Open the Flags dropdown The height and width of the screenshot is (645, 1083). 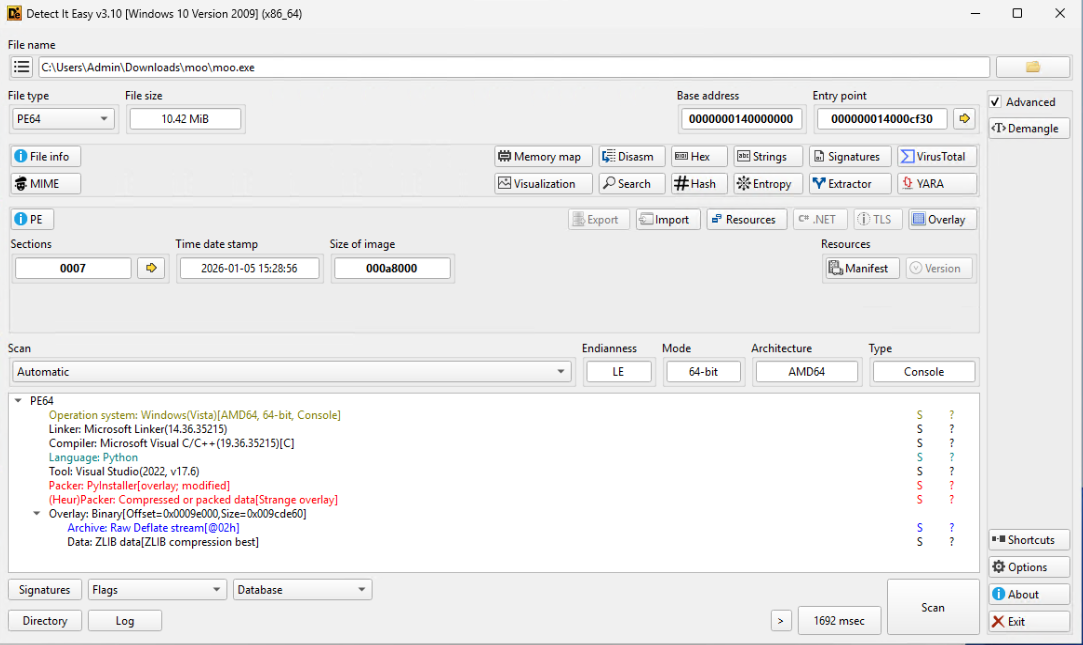pos(157,590)
